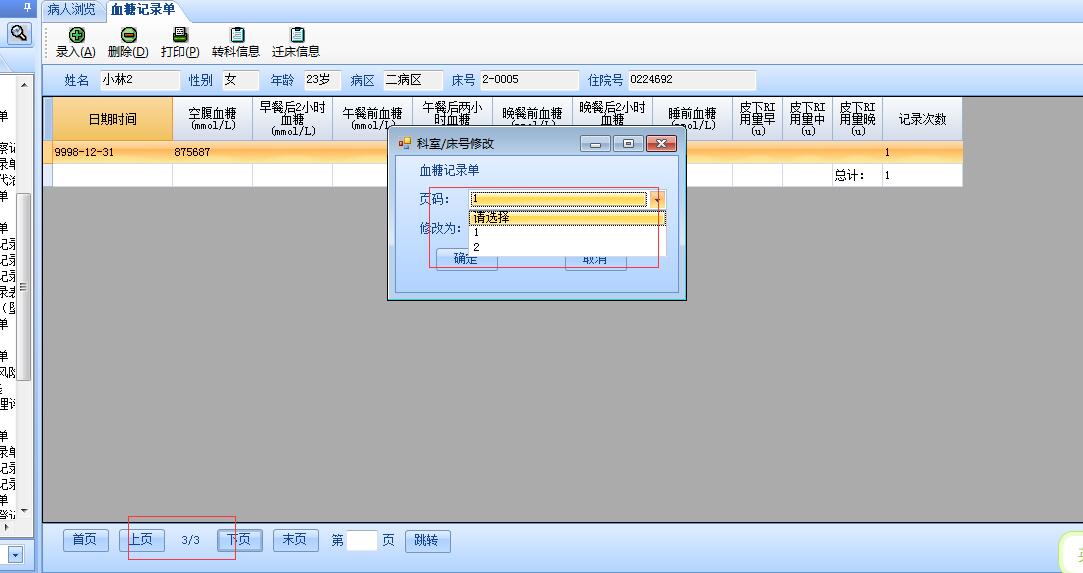Click the magnifier search icon in sidebar
Image resolution: width=1083 pixels, height=573 pixels.
pyautogui.click(x=19, y=32)
